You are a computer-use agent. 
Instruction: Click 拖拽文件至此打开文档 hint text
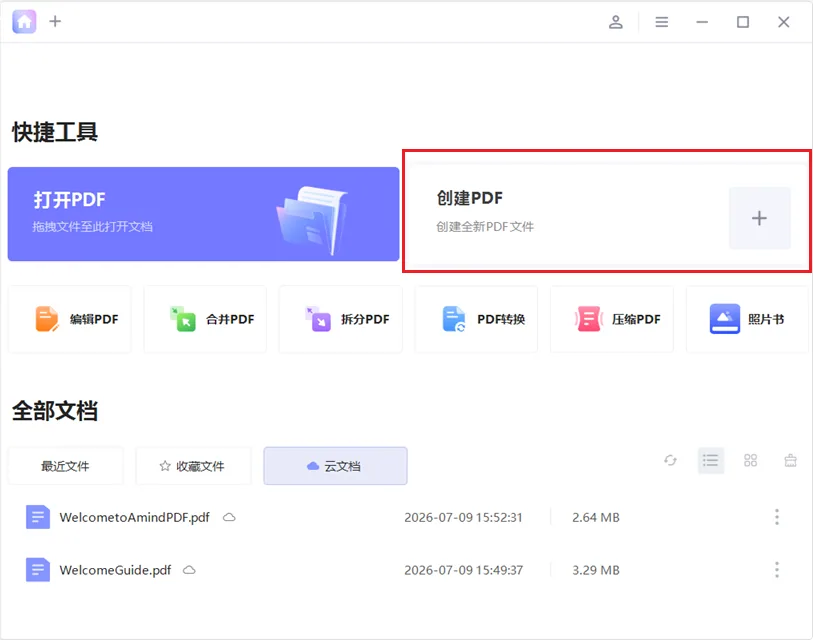pyautogui.click(x=92, y=227)
